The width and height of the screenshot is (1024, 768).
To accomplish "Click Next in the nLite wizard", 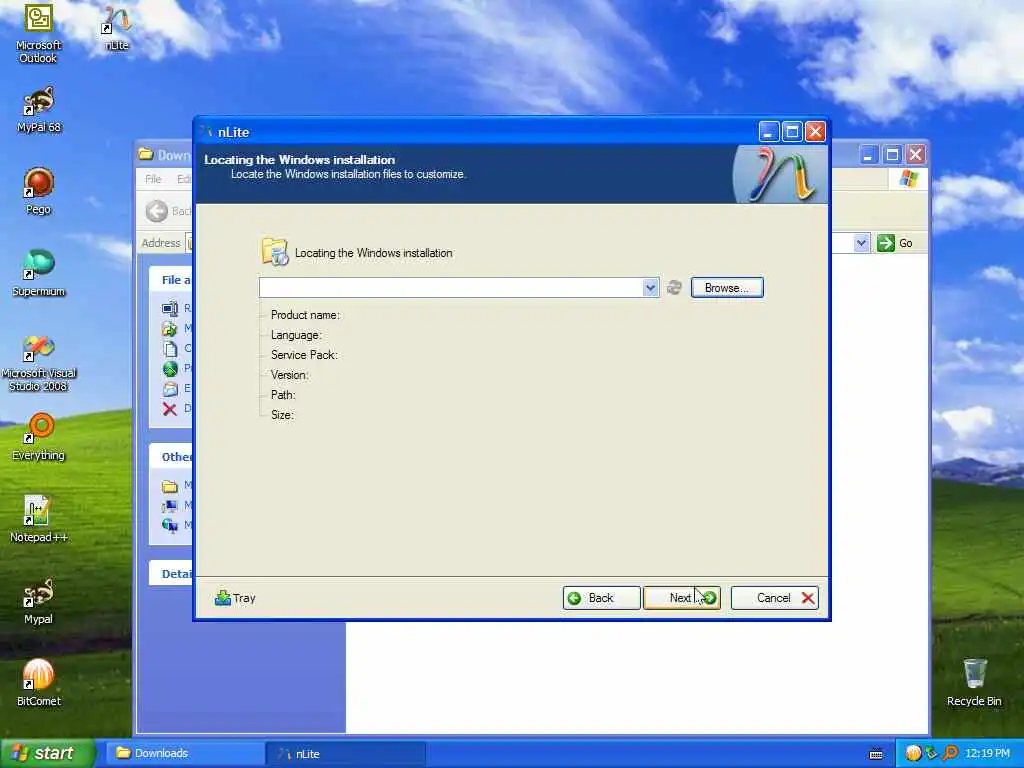I will (x=682, y=598).
